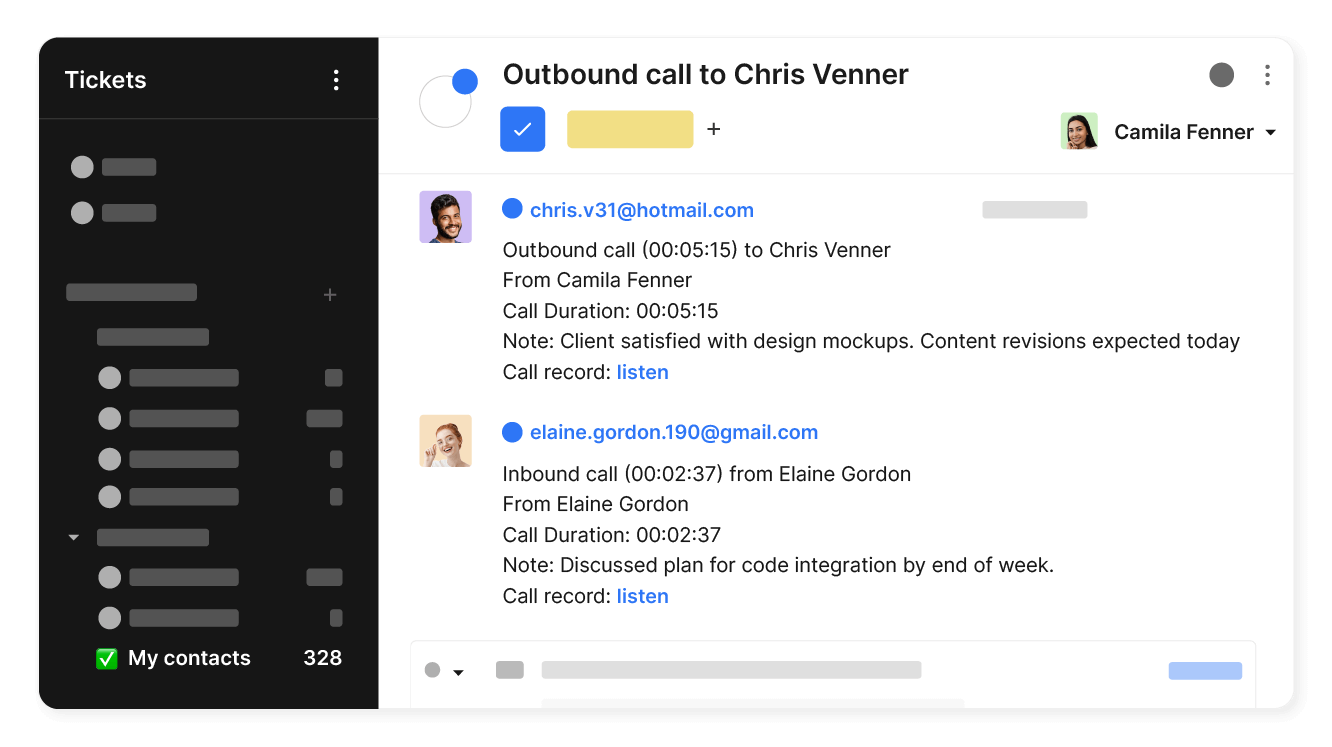Open the reply type dropdown arrow
This screenshot has height=747, width=1332.
click(x=458, y=672)
